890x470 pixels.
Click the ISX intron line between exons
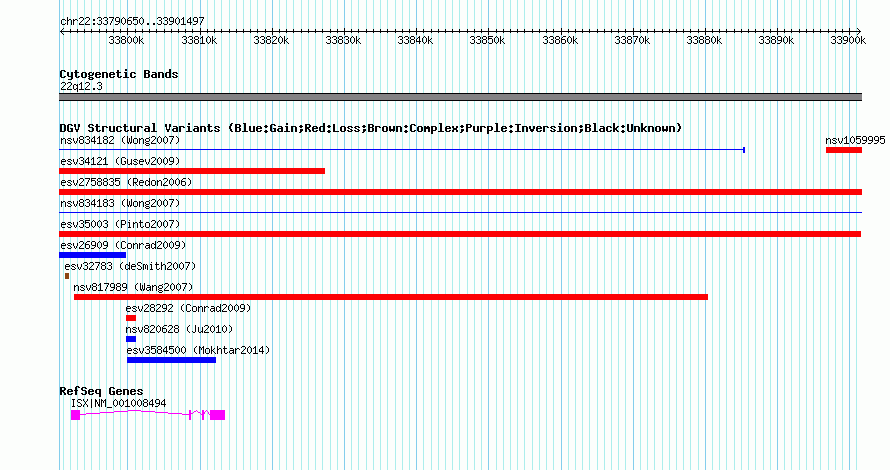point(135,412)
